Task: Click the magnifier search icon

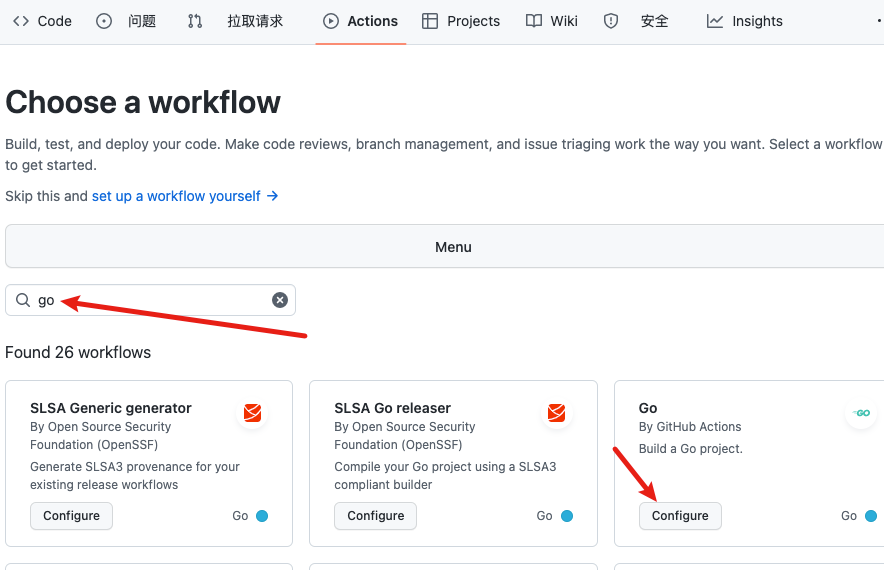Action: pos(23,300)
